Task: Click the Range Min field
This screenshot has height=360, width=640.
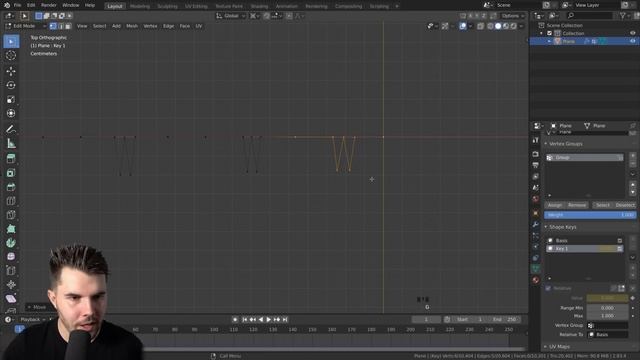Action: tap(607, 308)
